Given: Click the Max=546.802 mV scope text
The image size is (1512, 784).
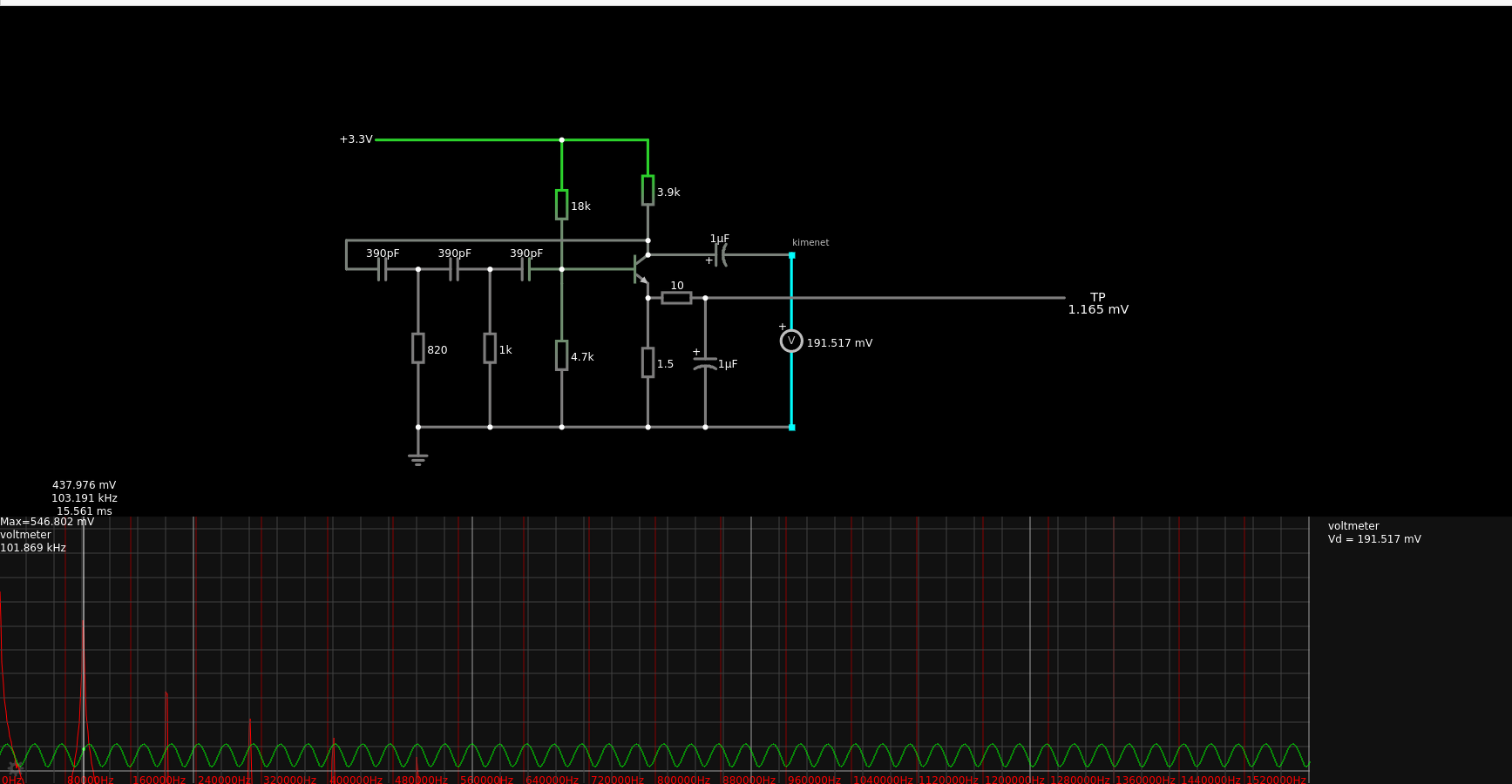Looking at the screenshot, I should pos(47,522).
